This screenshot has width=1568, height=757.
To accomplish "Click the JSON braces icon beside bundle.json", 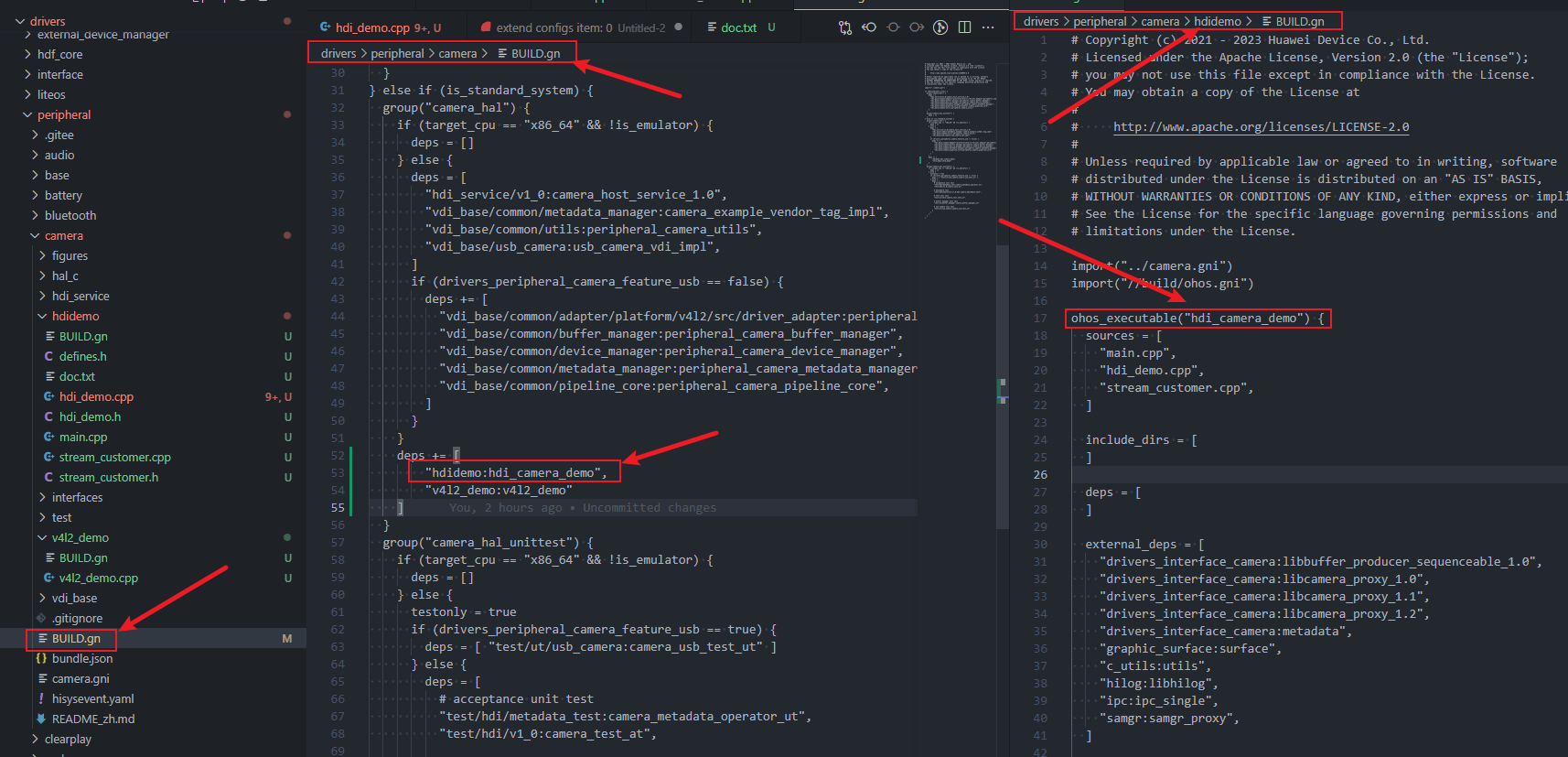I will tap(41, 658).
